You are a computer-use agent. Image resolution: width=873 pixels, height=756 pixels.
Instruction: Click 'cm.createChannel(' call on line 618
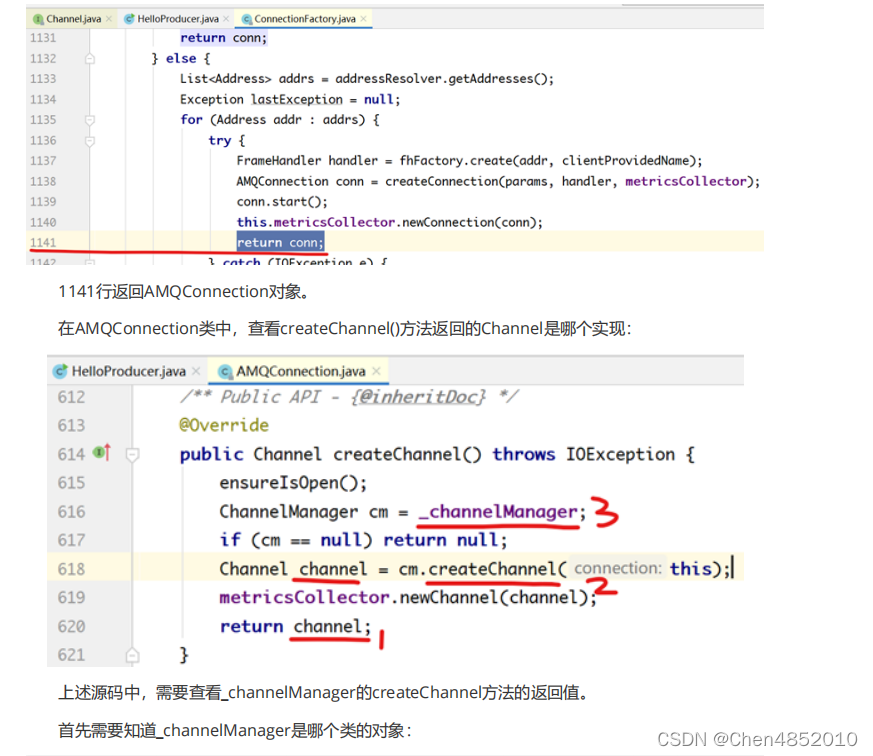(482, 569)
